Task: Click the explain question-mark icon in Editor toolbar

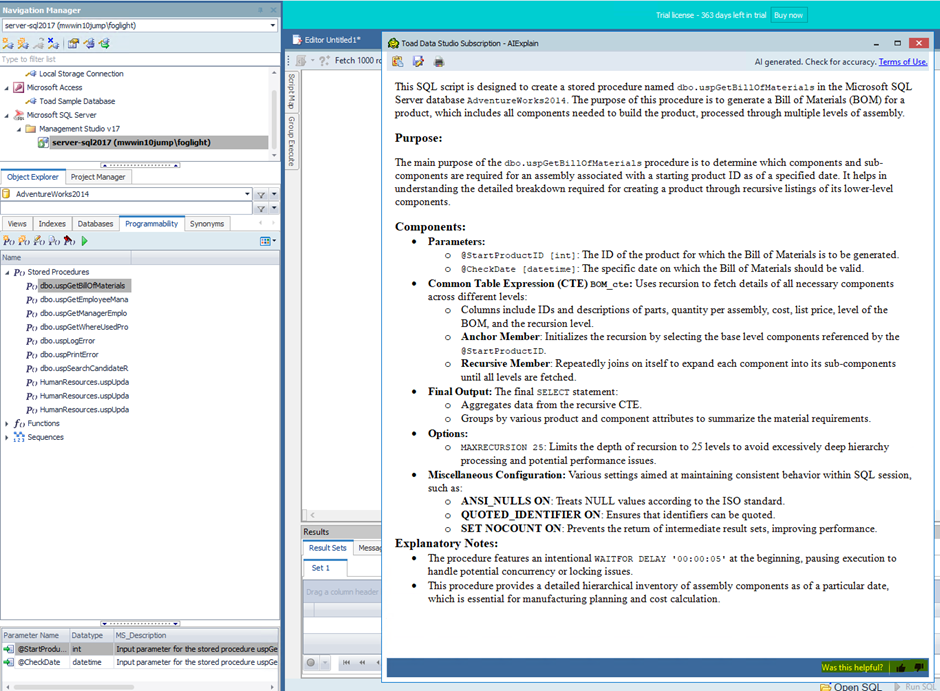Action: click(324, 61)
